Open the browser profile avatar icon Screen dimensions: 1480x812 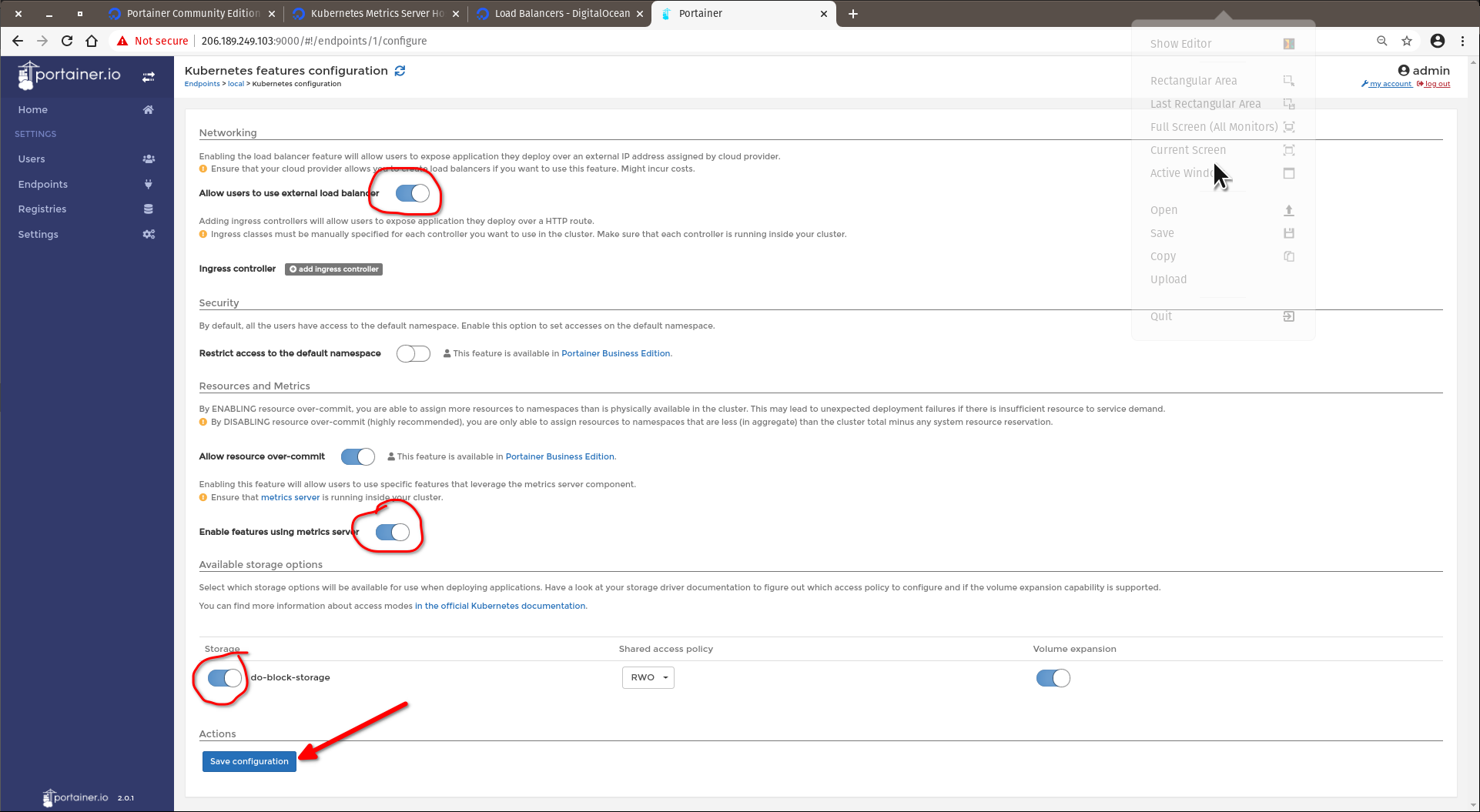1437,41
